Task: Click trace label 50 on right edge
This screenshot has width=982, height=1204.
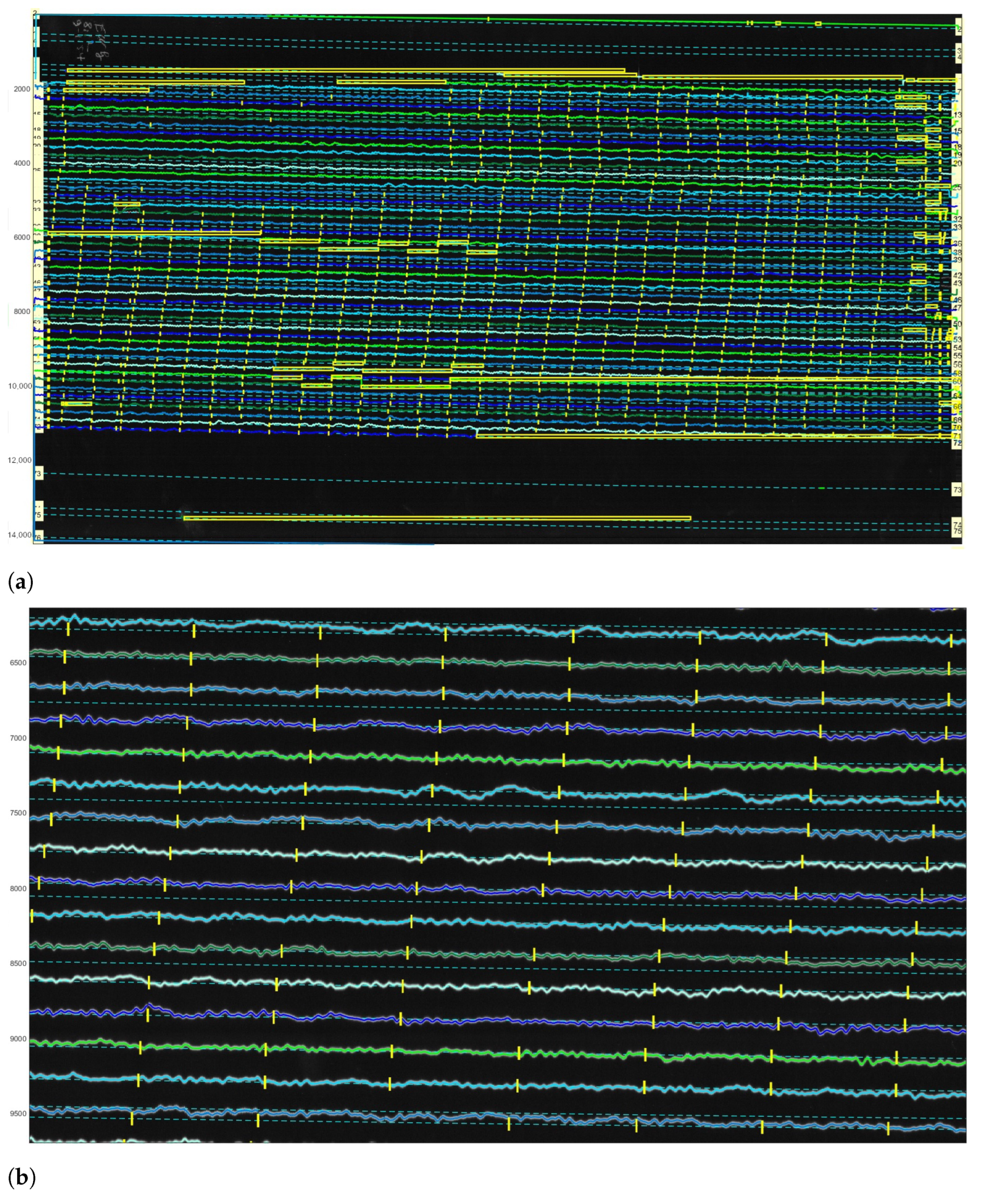Action: coord(957,324)
